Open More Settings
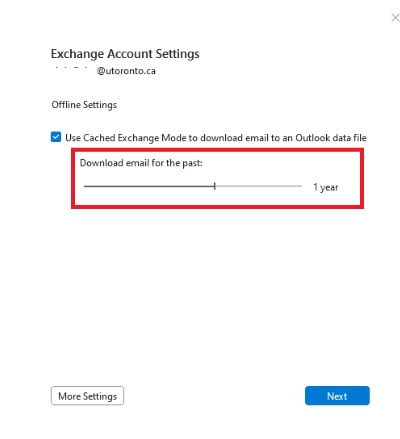Screen dimensions: 400x439 pos(87,396)
